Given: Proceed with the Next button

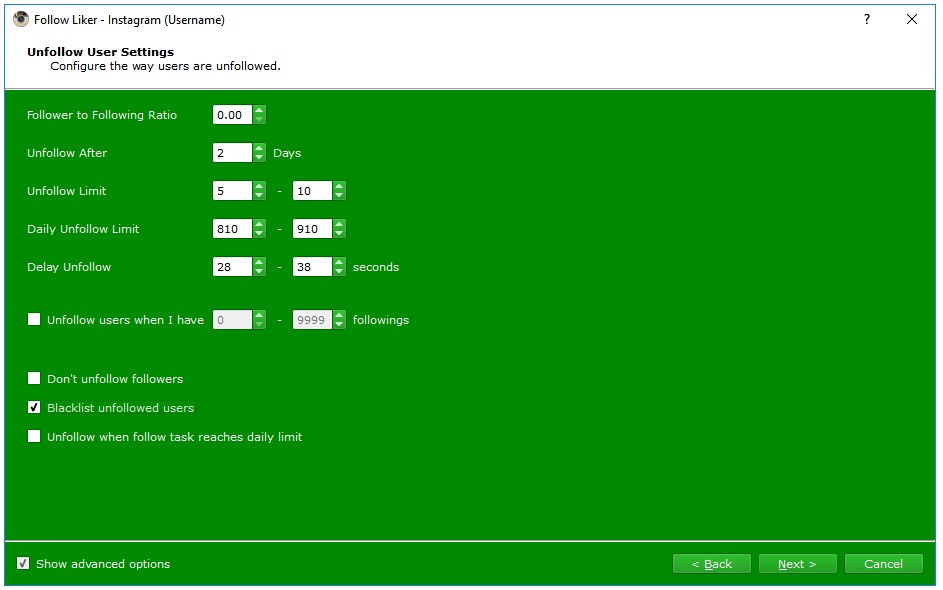Looking at the screenshot, I should click(x=797, y=564).
